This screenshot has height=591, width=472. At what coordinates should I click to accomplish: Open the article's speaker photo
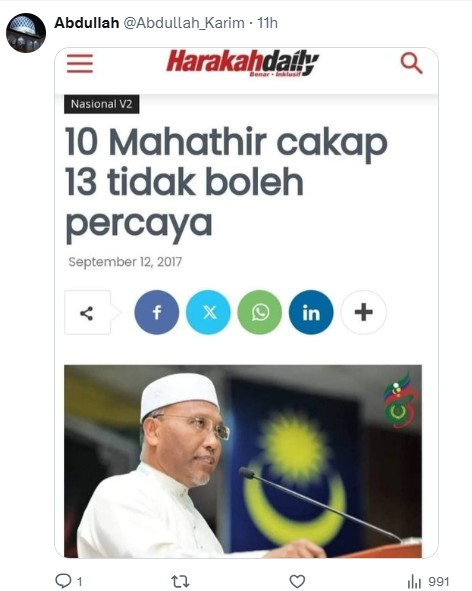click(x=243, y=461)
